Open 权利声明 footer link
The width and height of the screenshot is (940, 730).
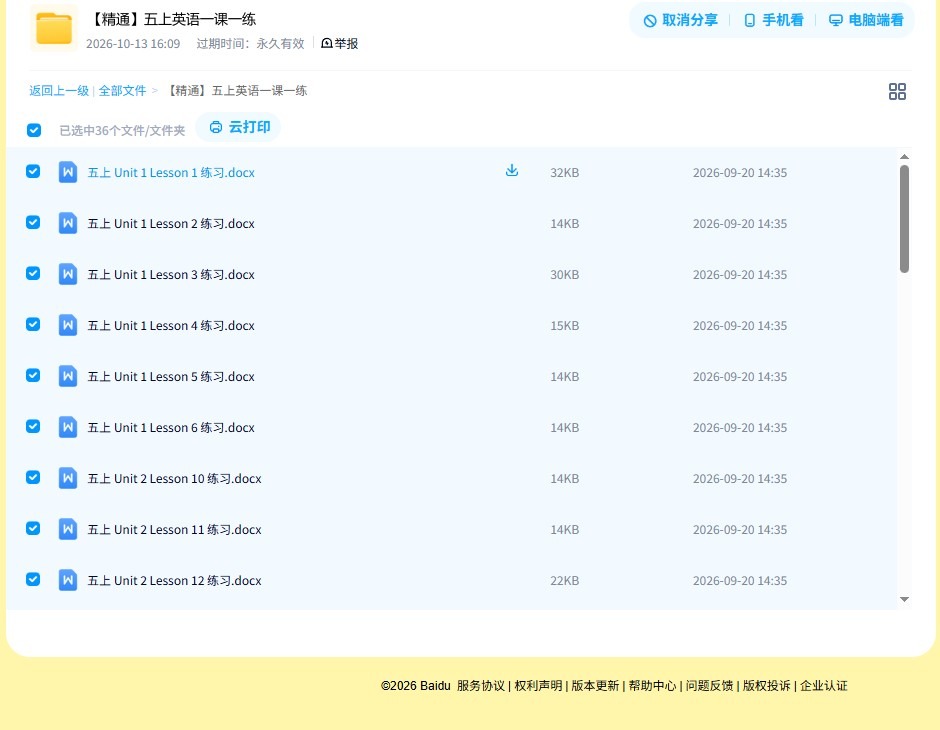[538, 686]
